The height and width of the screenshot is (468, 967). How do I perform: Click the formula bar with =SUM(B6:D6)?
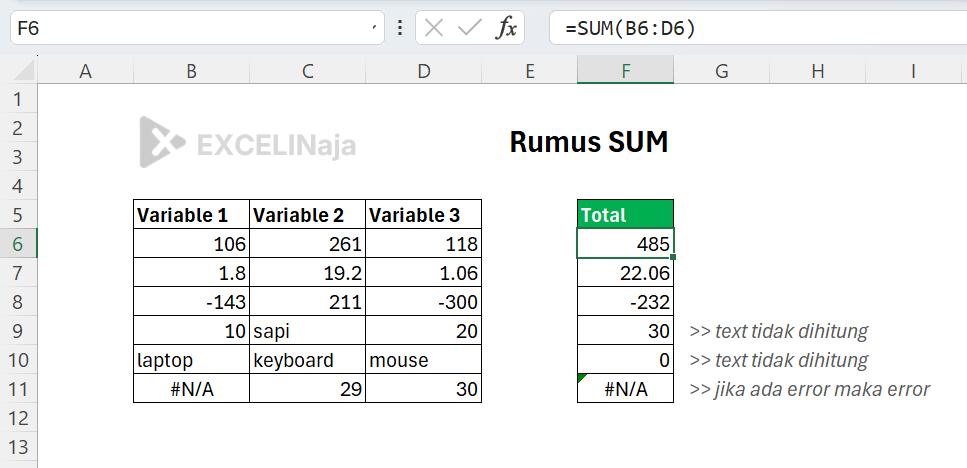click(758, 28)
